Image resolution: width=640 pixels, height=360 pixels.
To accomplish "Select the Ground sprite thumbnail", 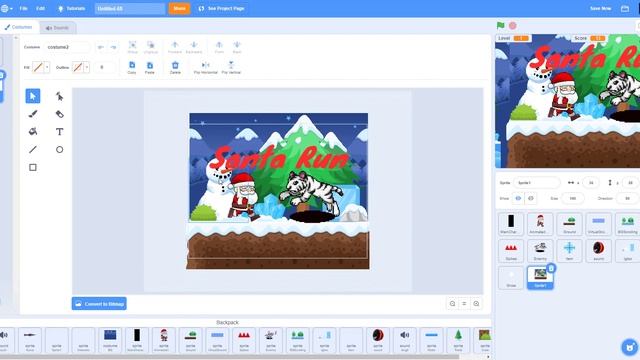I will 569,224.
